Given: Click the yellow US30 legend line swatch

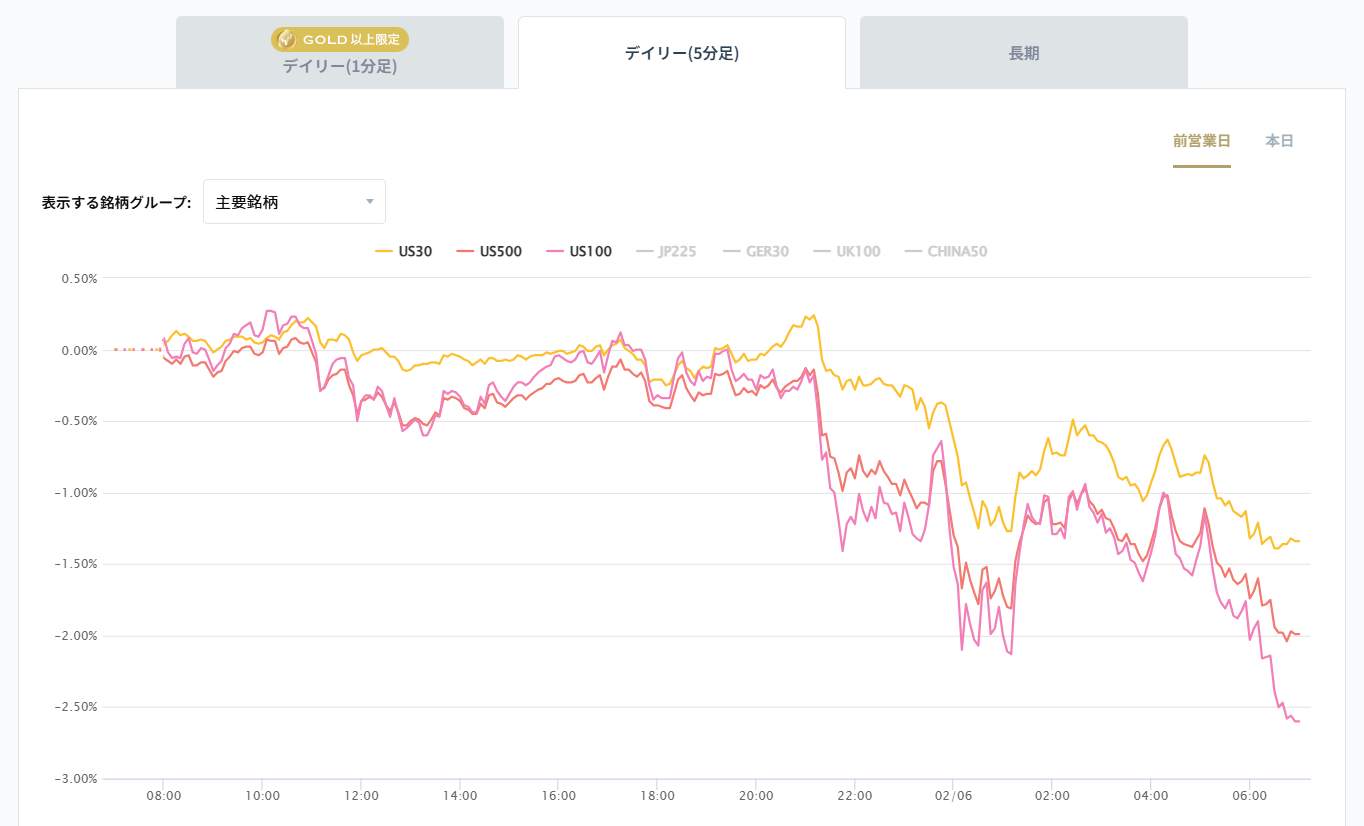Looking at the screenshot, I should click(384, 252).
